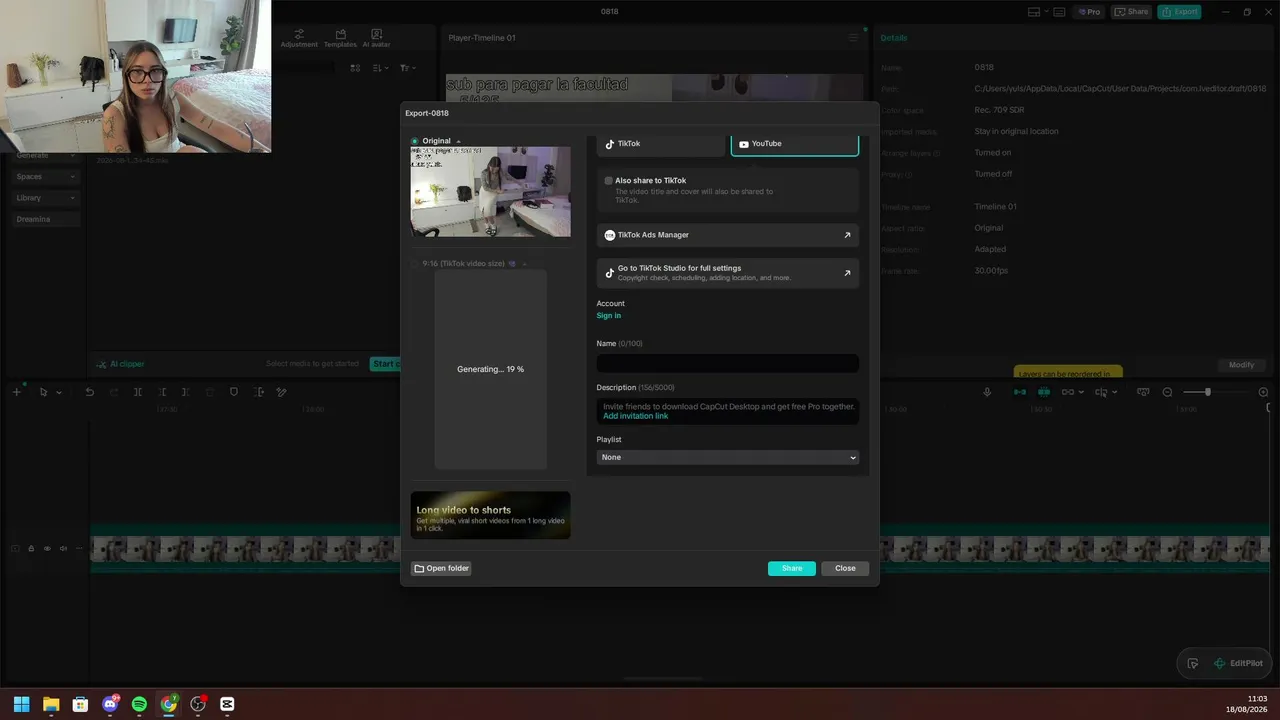The width and height of the screenshot is (1280, 720).
Task: Mute the video track audio
Action: pos(63,548)
